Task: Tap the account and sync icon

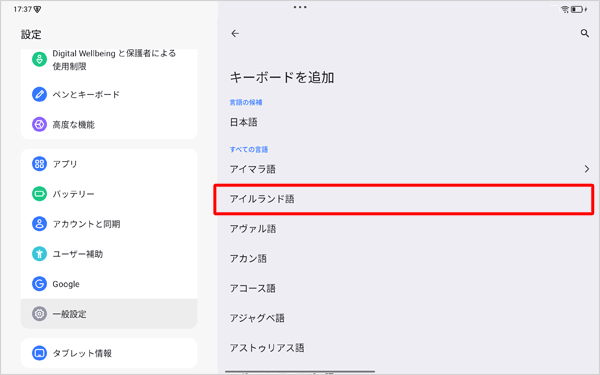Action: click(x=39, y=224)
